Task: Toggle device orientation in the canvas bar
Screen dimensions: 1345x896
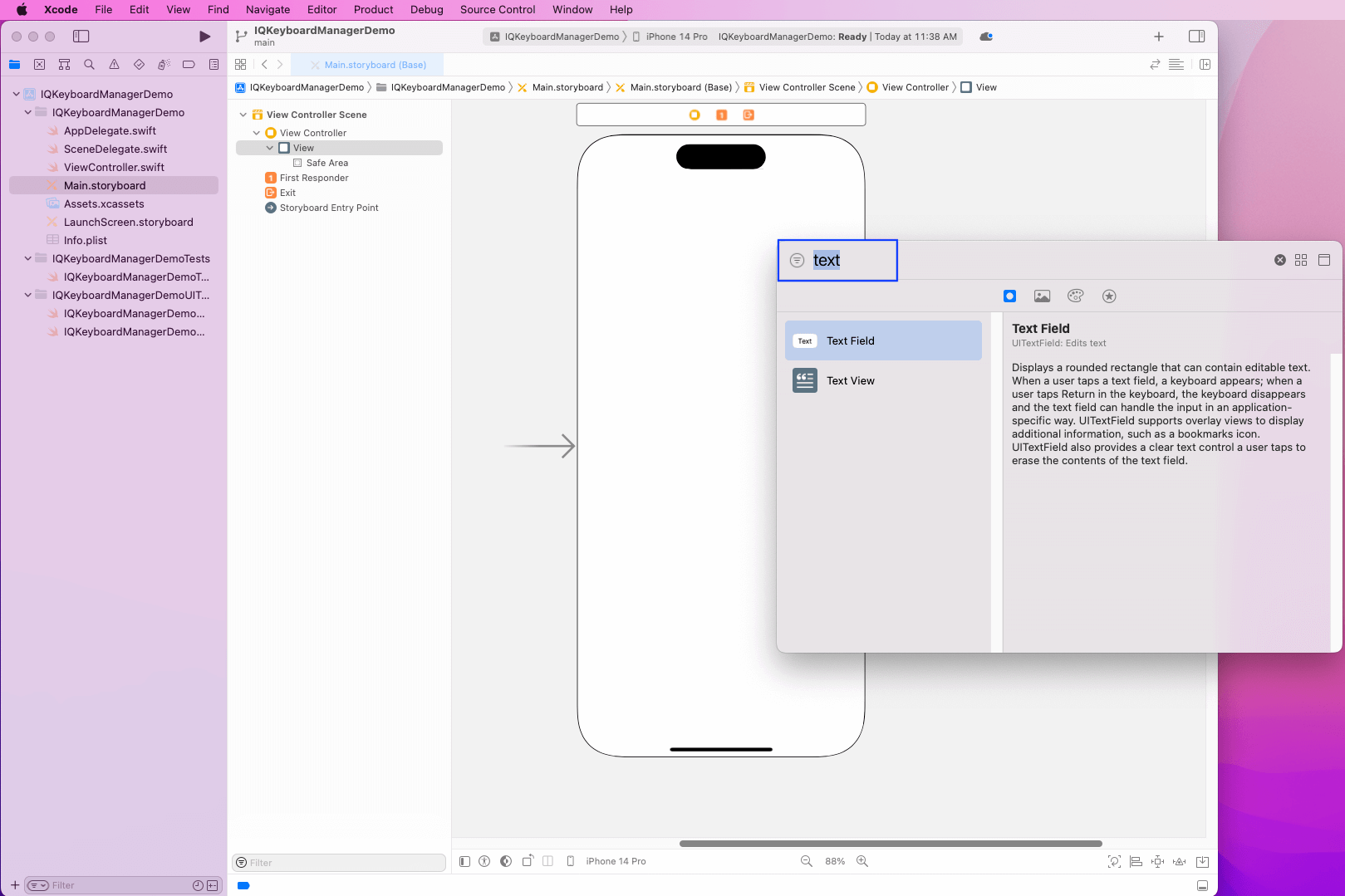Action: (x=527, y=861)
